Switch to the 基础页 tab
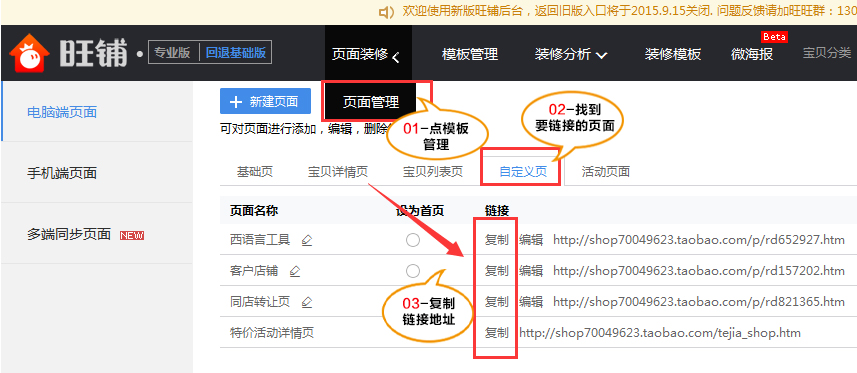The height and width of the screenshot is (373, 857). (255, 172)
